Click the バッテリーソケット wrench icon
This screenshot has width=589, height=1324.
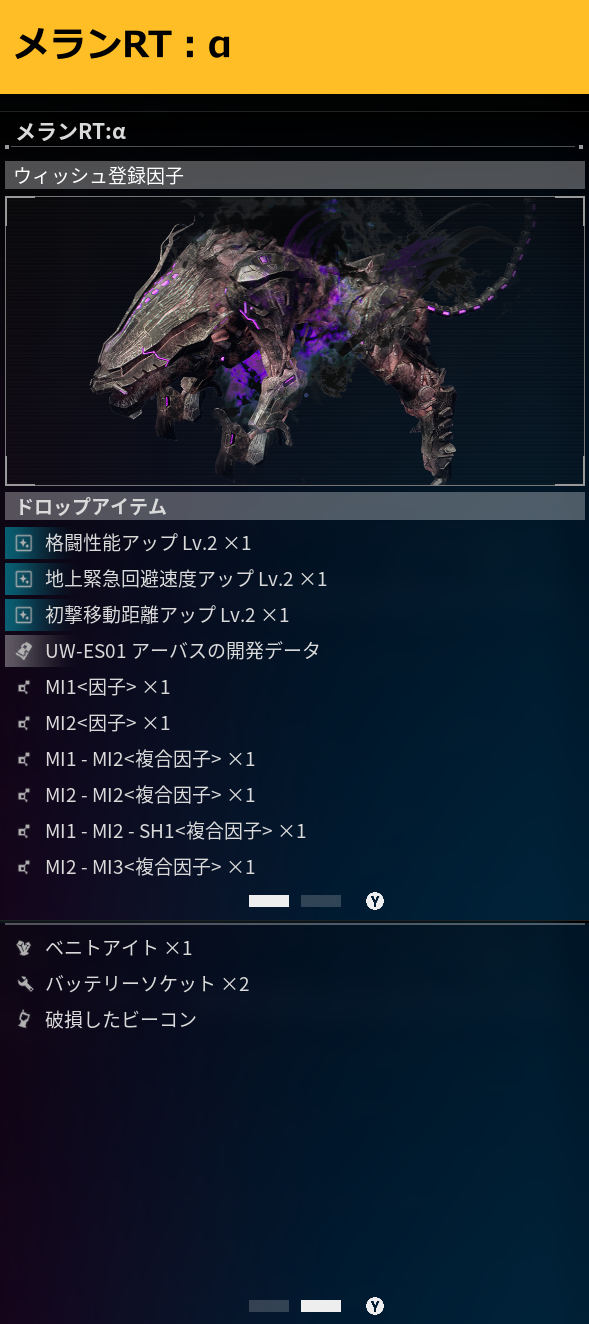click(x=25, y=984)
